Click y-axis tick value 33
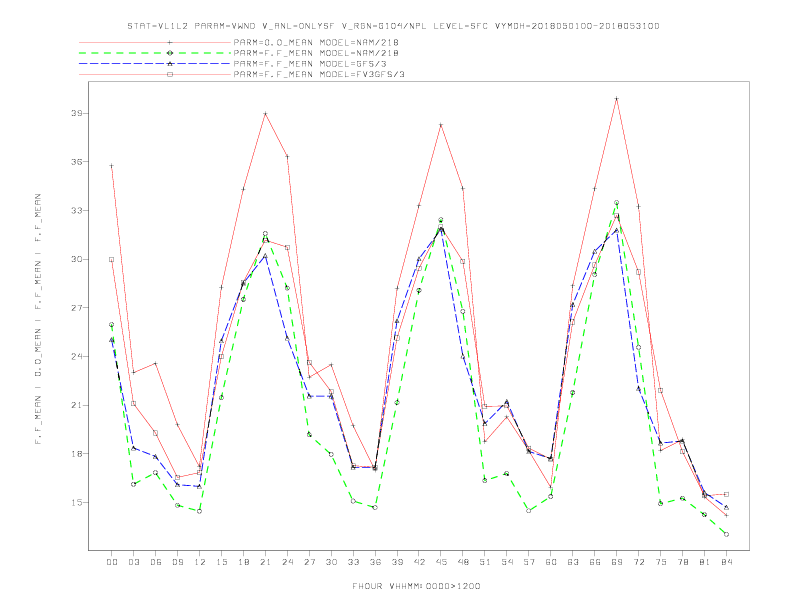 [76, 211]
